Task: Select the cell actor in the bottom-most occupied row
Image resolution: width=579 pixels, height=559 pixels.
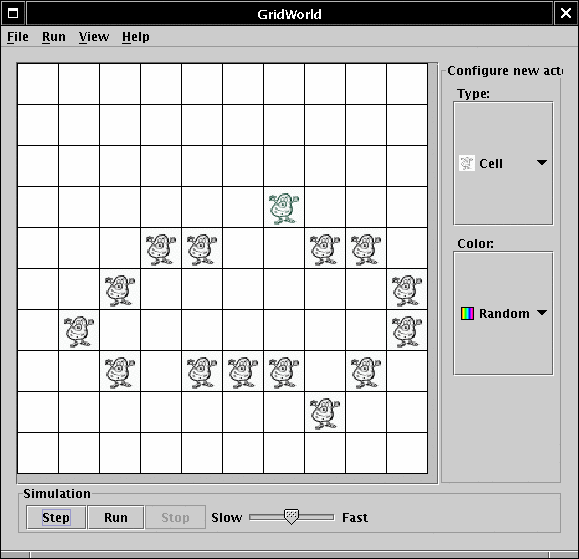Action: coord(325,413)
